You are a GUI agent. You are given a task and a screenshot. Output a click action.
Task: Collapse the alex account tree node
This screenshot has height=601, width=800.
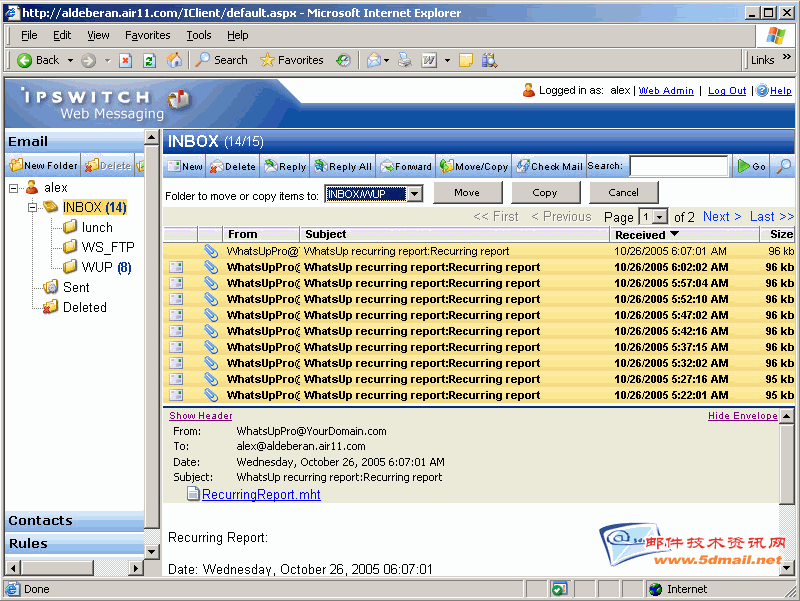(14, 188)
